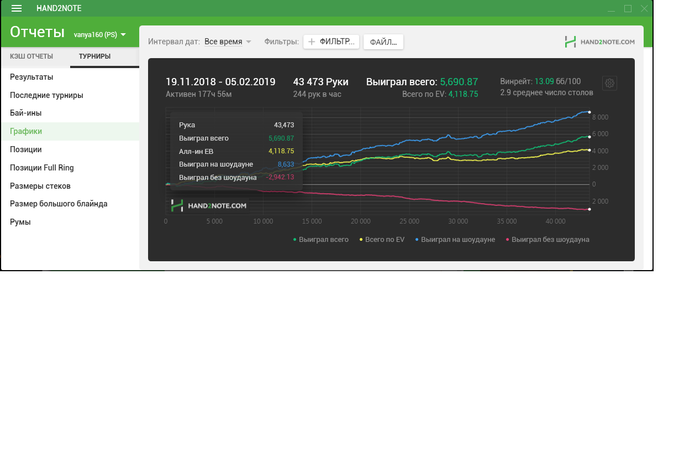Hide the 'Выиграл на шоудауне' series
Viewport: 700px width, 450px height.
coord(455,240)
